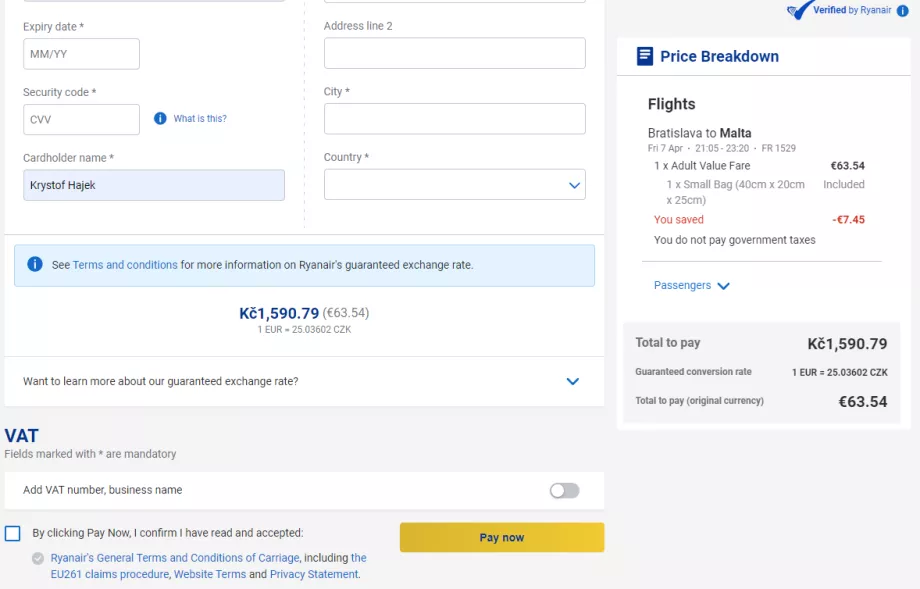Check the Pay Now confirmation checkbox

click(11, 531)
